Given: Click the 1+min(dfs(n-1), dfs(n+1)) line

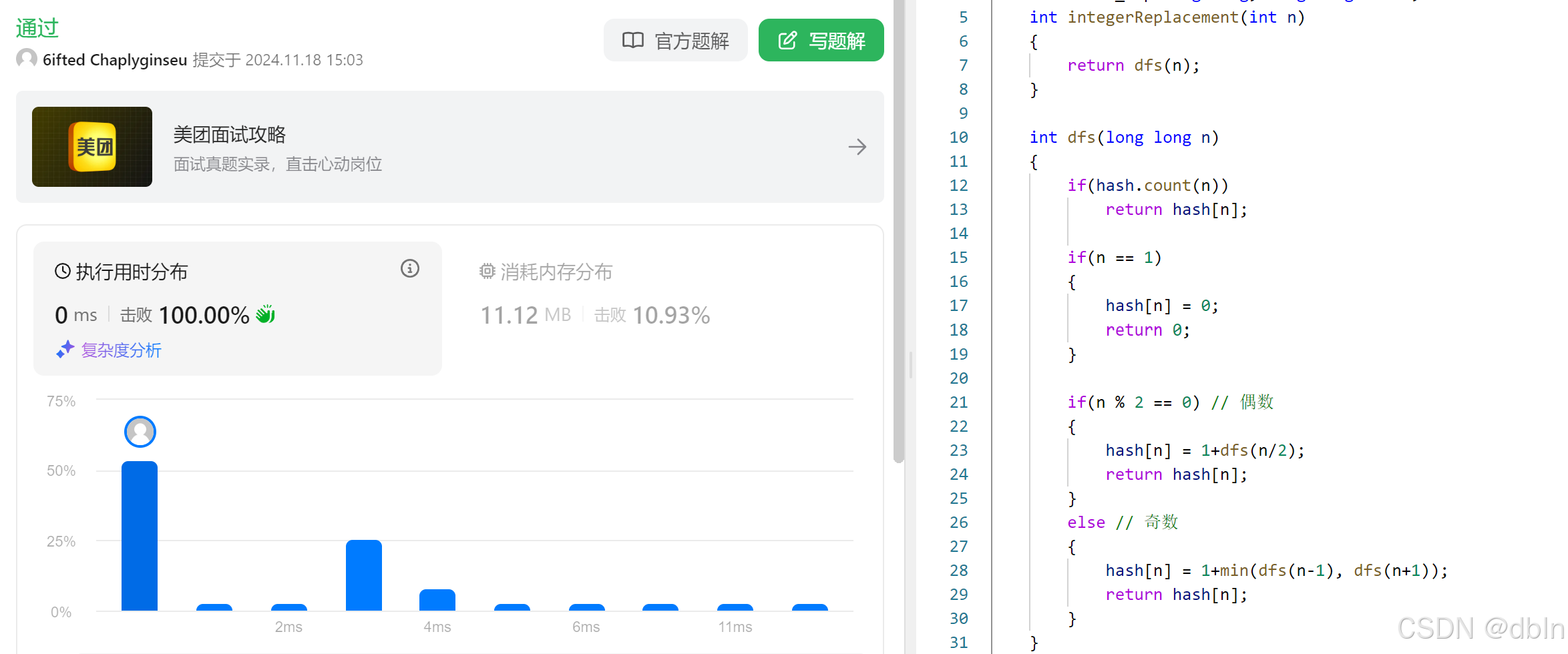Looking at the screenshot, I should click(x=1277, y=571).
